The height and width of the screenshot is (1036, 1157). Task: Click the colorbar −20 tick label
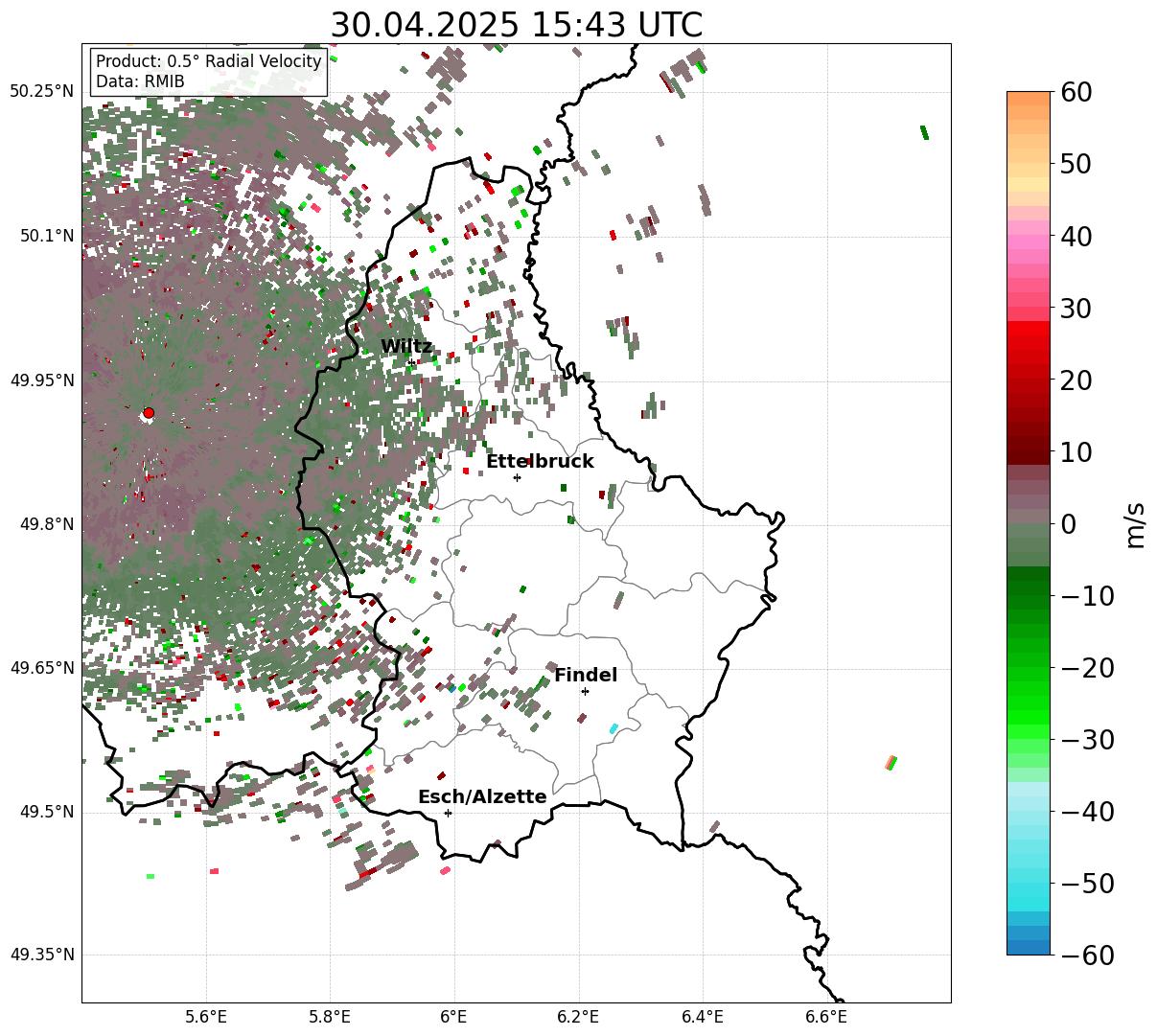coord(1087,668)
